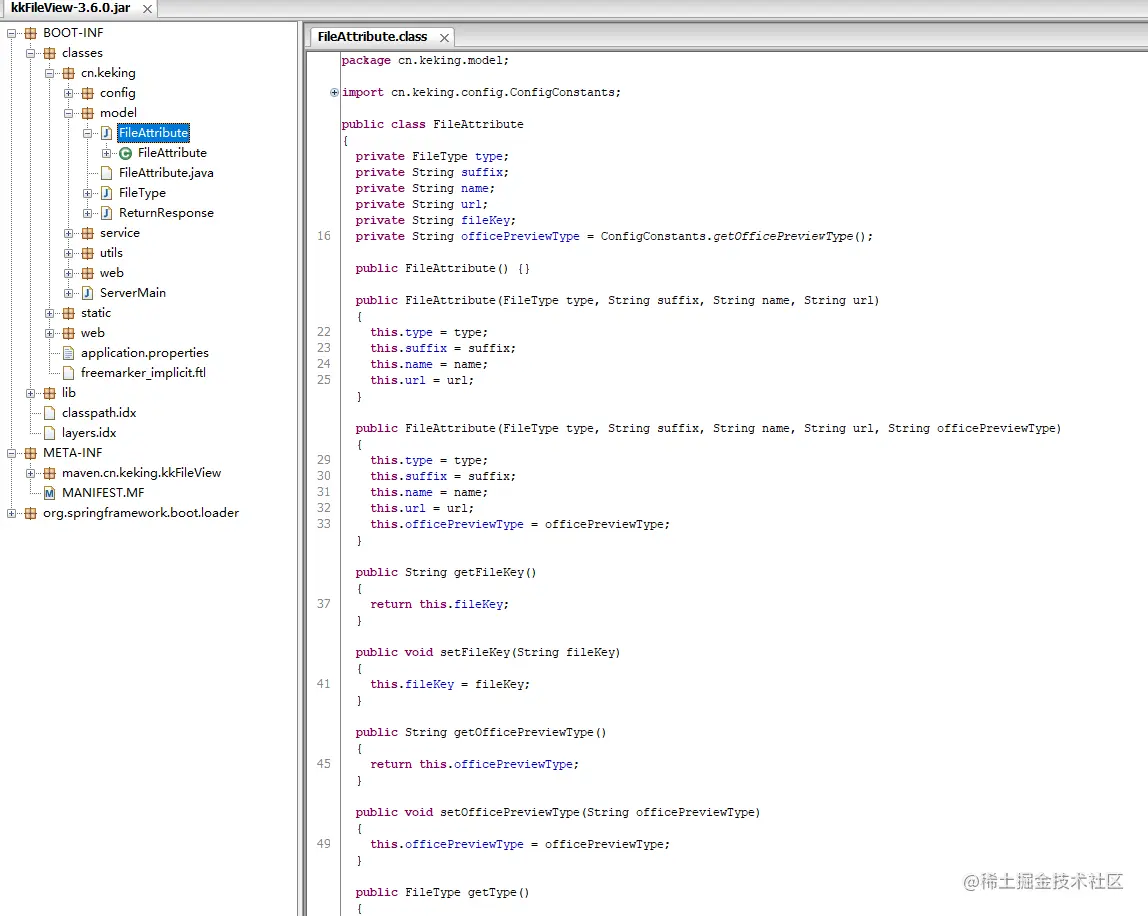This screenshot has width=1148, height=916.
Task: Open the FileType tree item
Action: tap(142, 193)
